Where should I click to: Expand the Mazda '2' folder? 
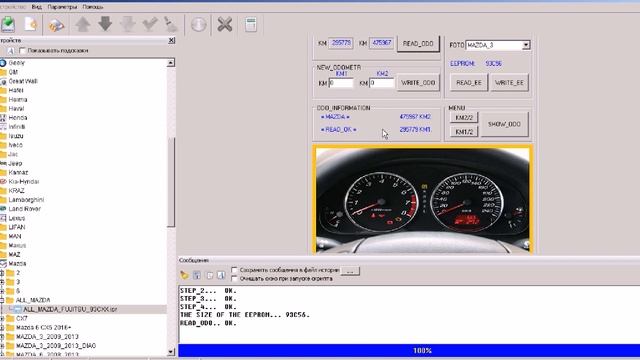click(2, 273)
